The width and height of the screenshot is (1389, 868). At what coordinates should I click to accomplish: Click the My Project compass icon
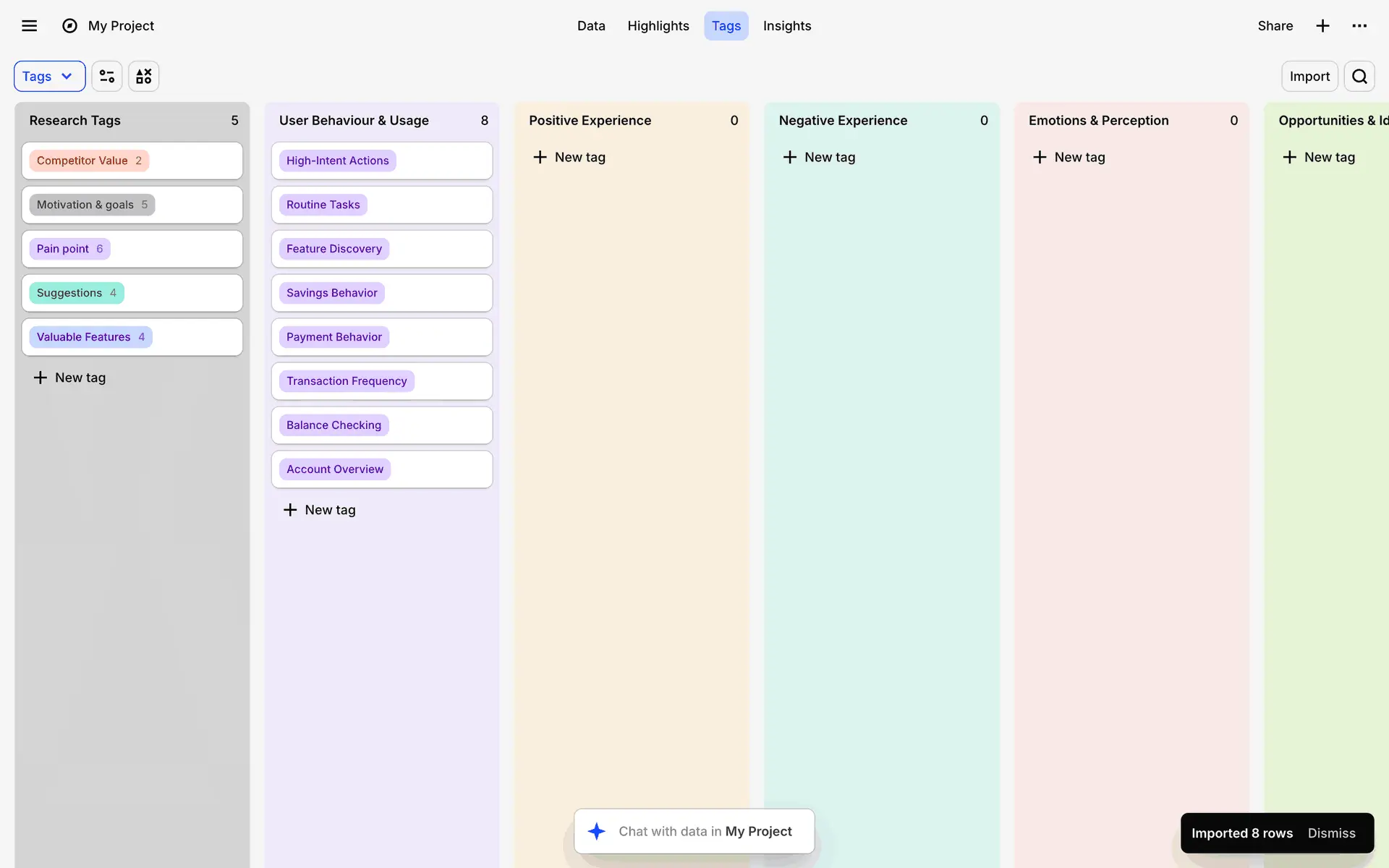coord(69,26)
